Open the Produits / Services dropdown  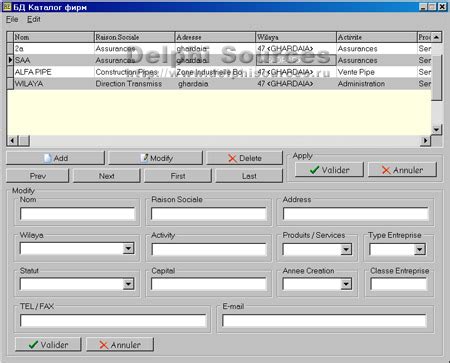click(x=346, y=249)
